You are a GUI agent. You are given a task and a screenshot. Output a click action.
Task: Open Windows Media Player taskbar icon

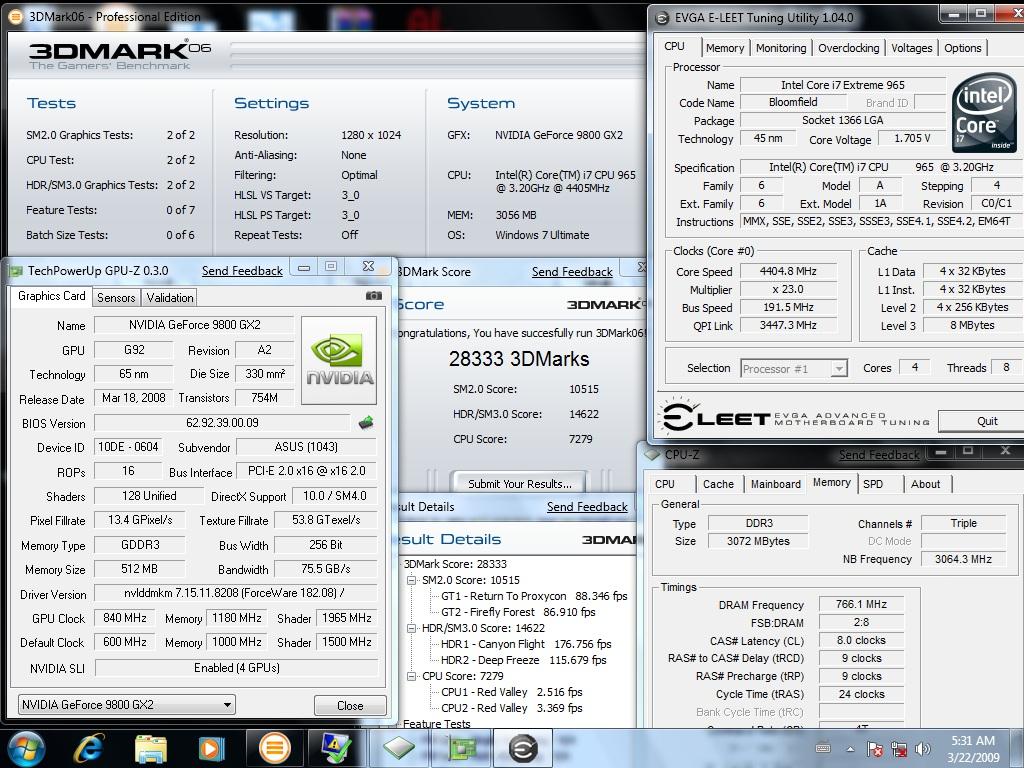coord(211,748)
